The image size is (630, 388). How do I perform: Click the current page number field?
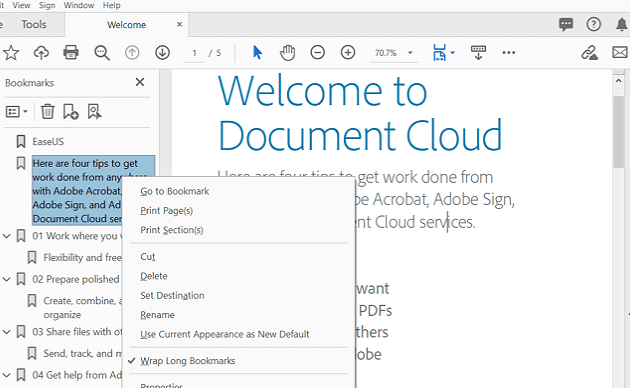[x=194, y=53]
